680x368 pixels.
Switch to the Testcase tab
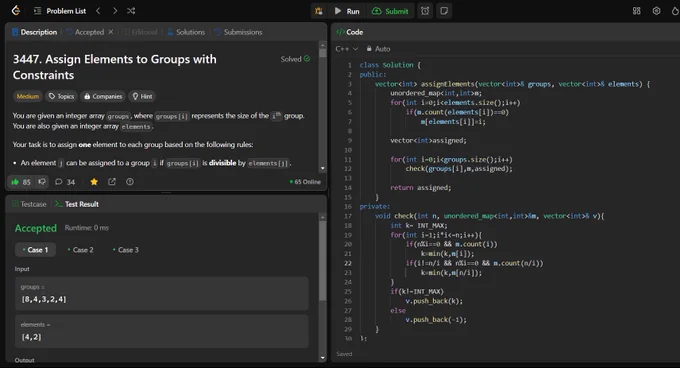(29, 204)
